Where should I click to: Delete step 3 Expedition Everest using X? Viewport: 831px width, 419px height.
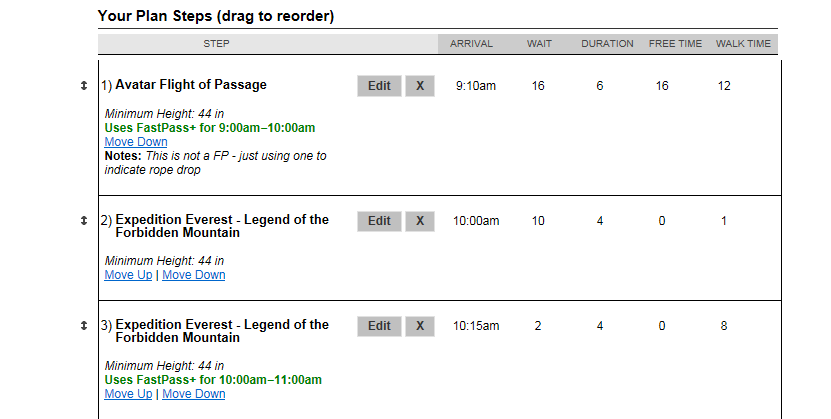[420, 326]
